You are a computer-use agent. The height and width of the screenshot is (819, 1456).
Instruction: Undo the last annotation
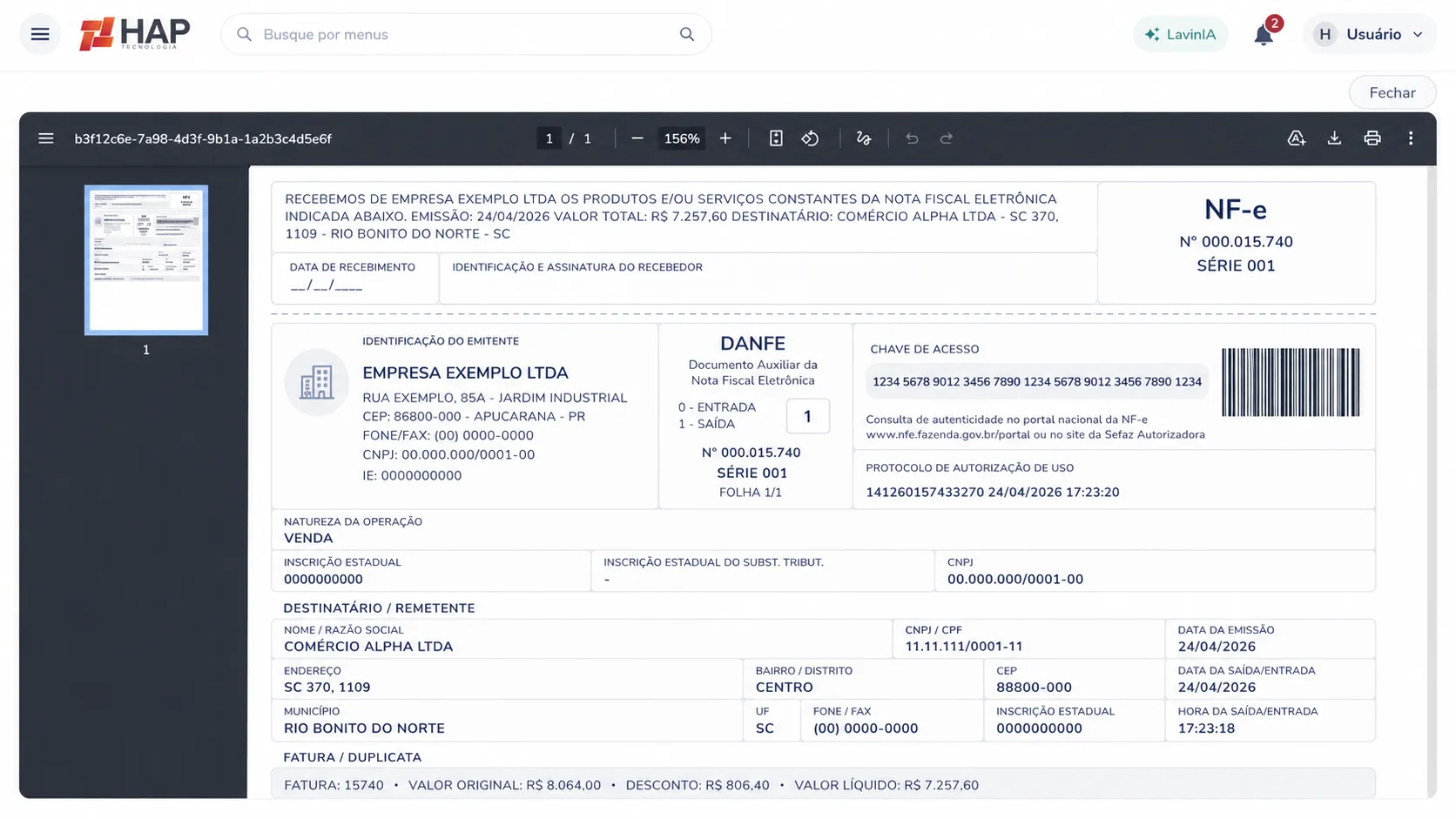tap(912, 138)
